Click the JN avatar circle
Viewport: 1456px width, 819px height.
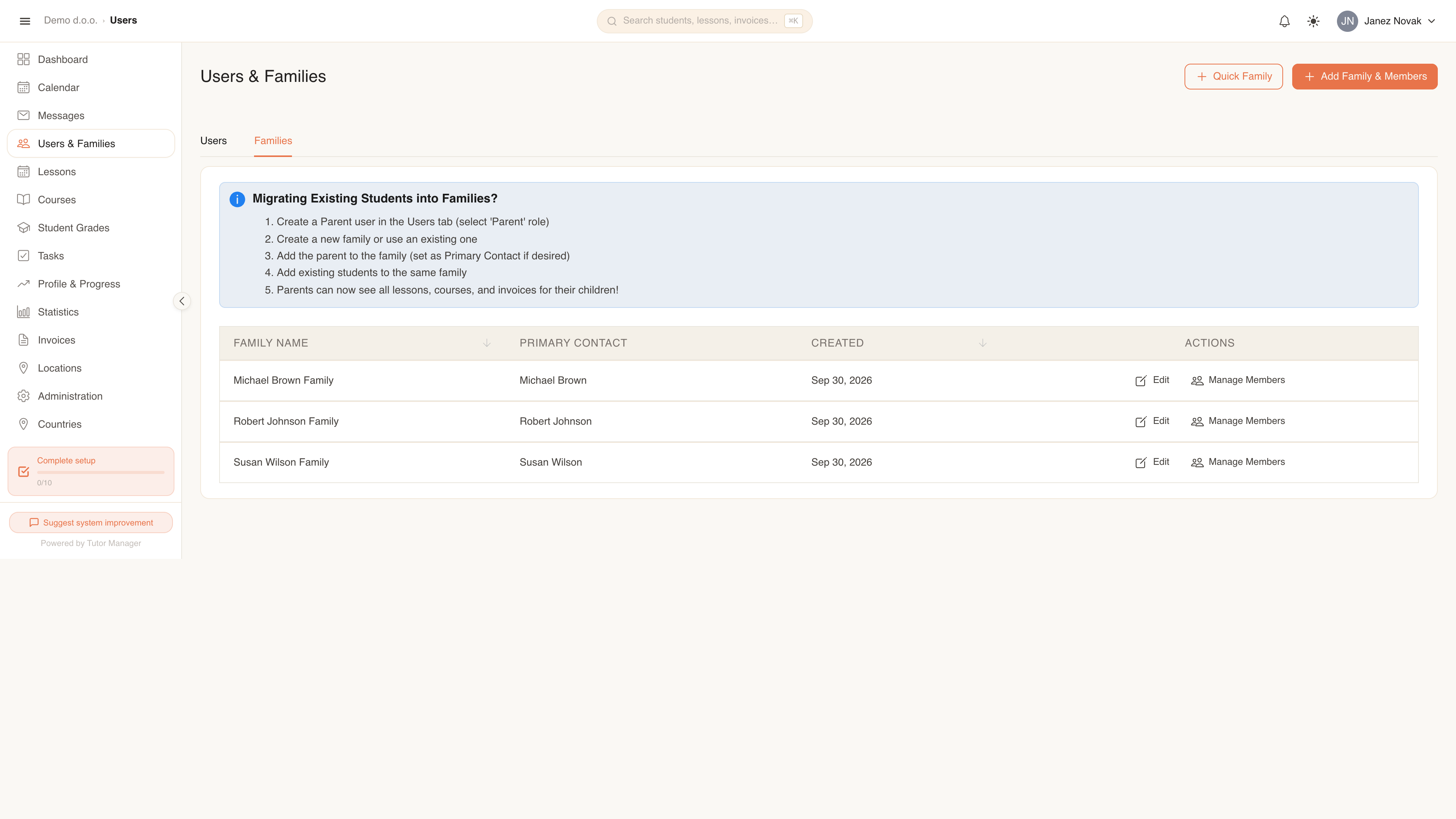tap(1348, 21)
